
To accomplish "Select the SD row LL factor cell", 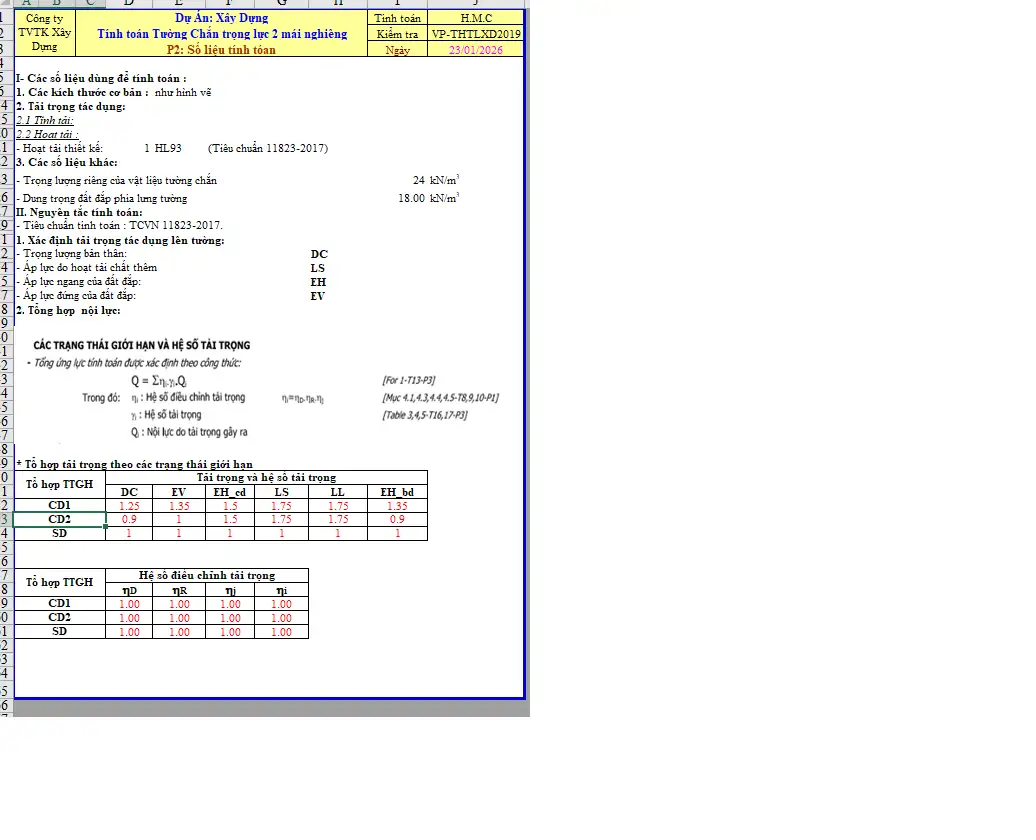I will (338, 534).
